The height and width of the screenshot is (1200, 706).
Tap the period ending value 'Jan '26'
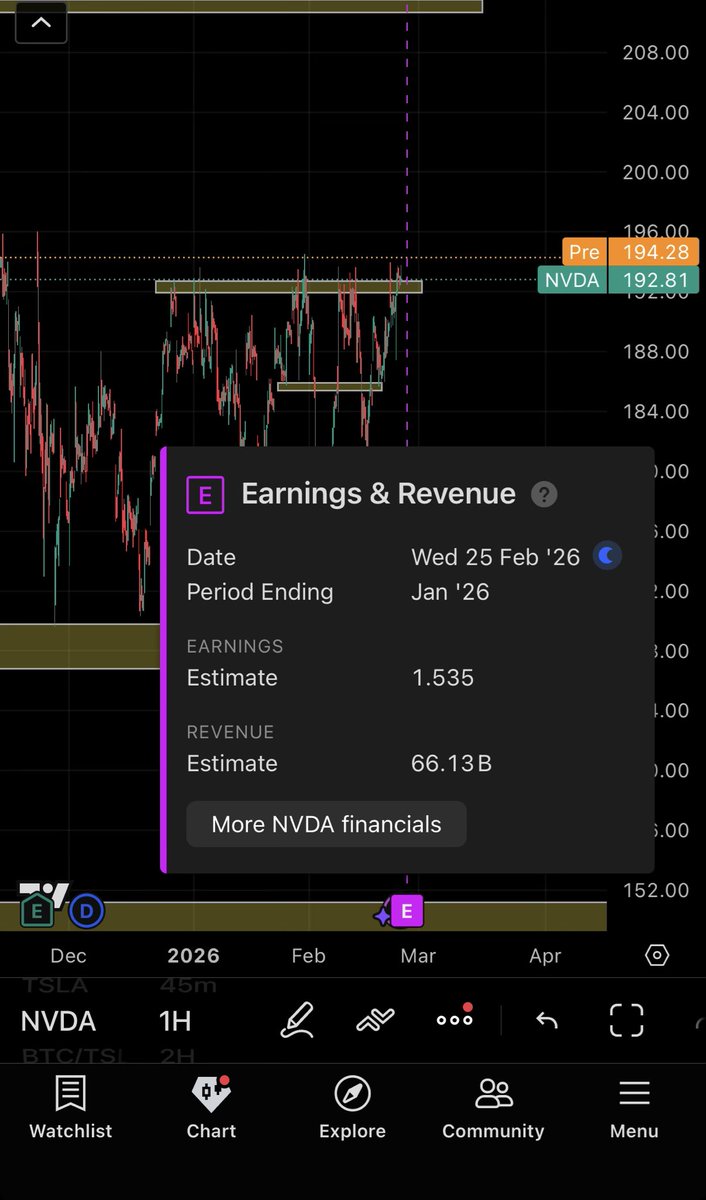point(450,592)
